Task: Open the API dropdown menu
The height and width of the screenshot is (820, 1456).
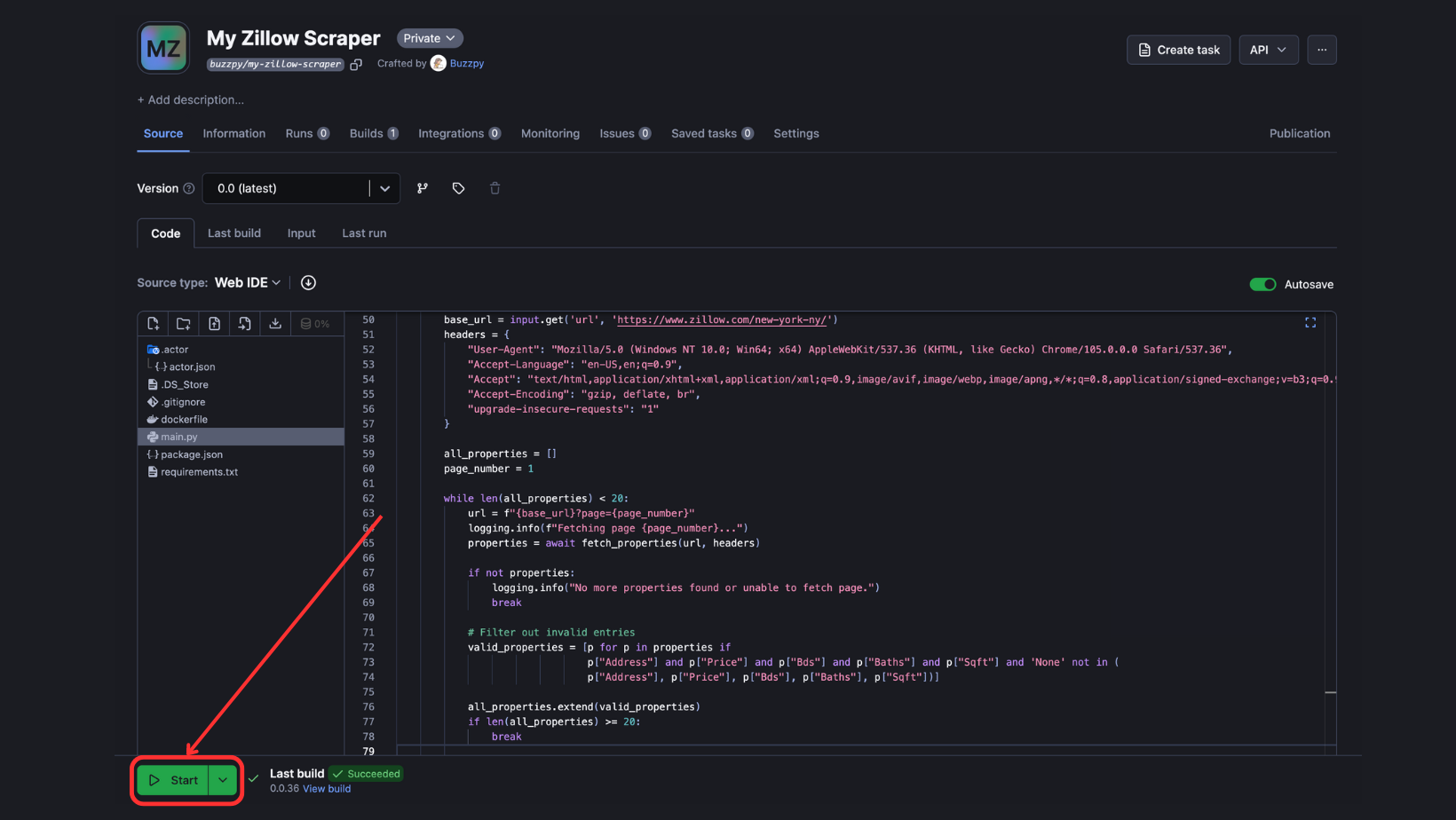Action: click(1268, 50)
